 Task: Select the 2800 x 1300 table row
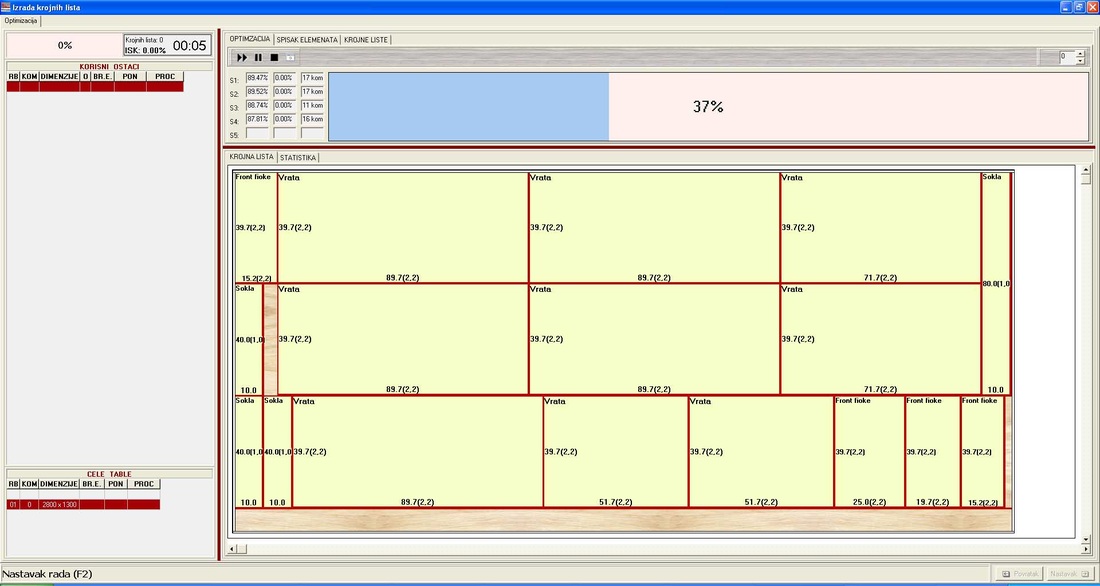[57, 505]
